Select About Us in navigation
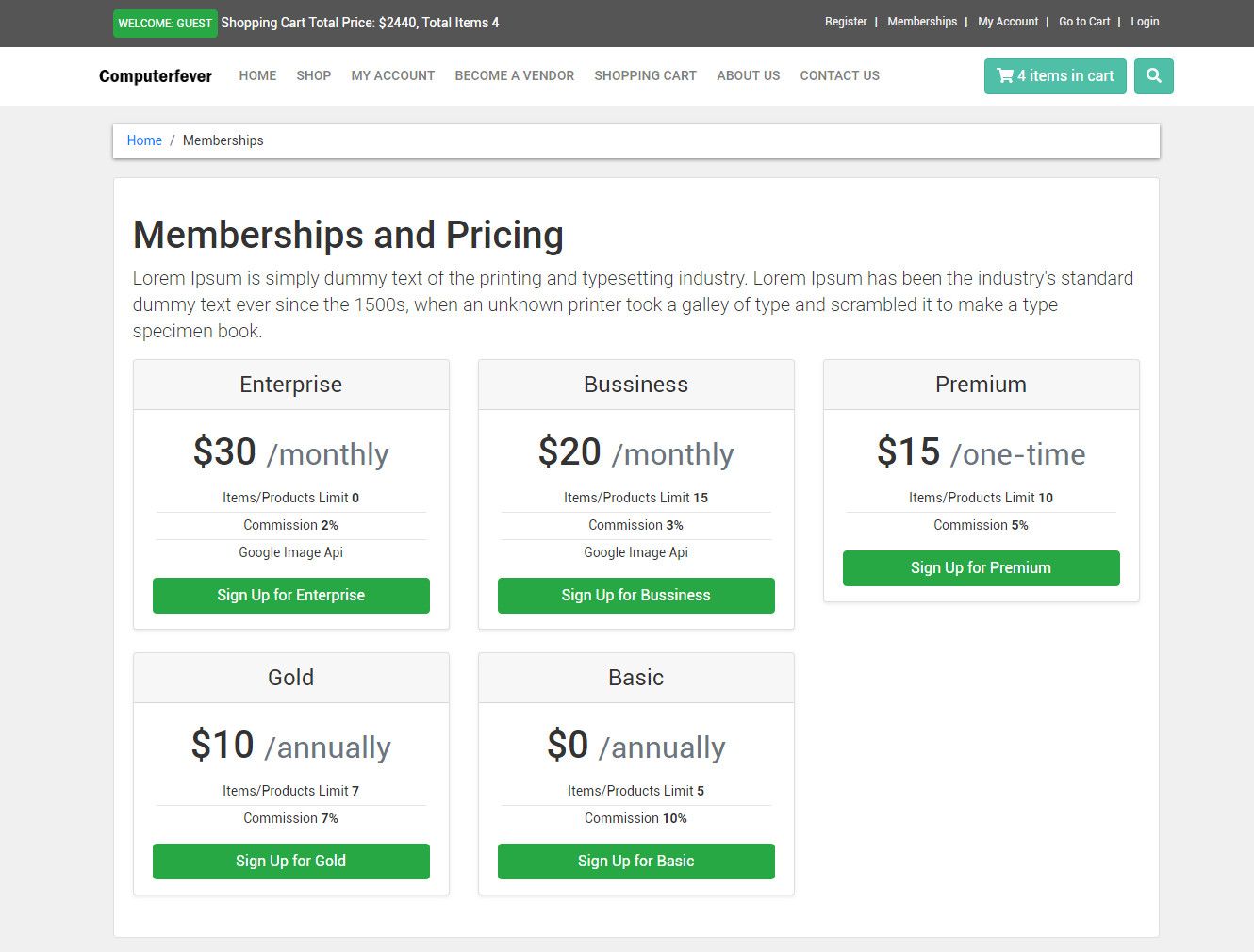 click(x=748, y=76)
